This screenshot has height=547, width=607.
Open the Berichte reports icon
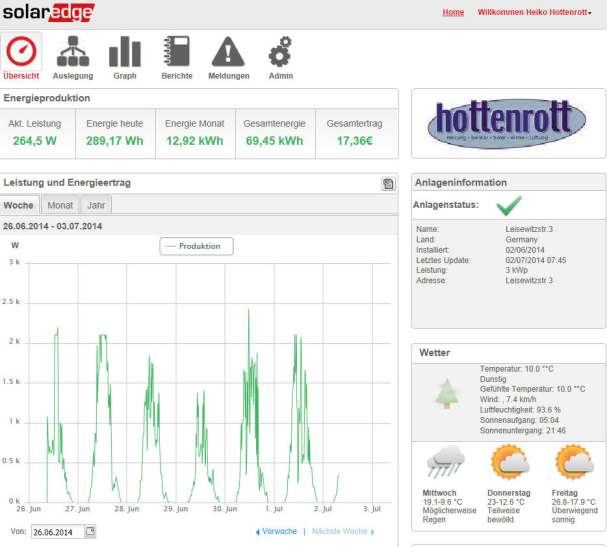177,52
